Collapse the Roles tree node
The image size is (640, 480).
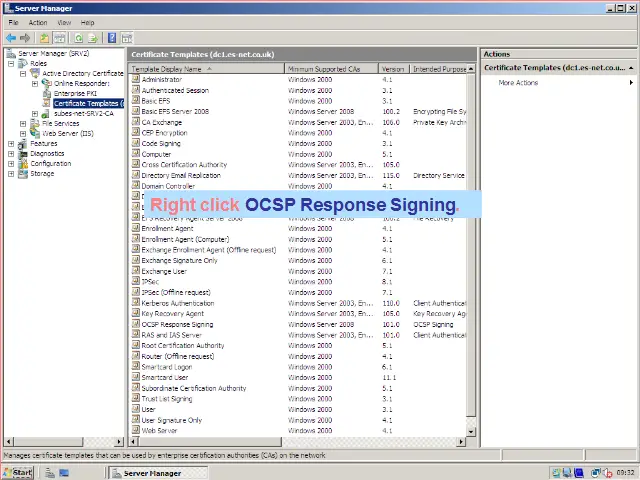click(x=11, y=64)
